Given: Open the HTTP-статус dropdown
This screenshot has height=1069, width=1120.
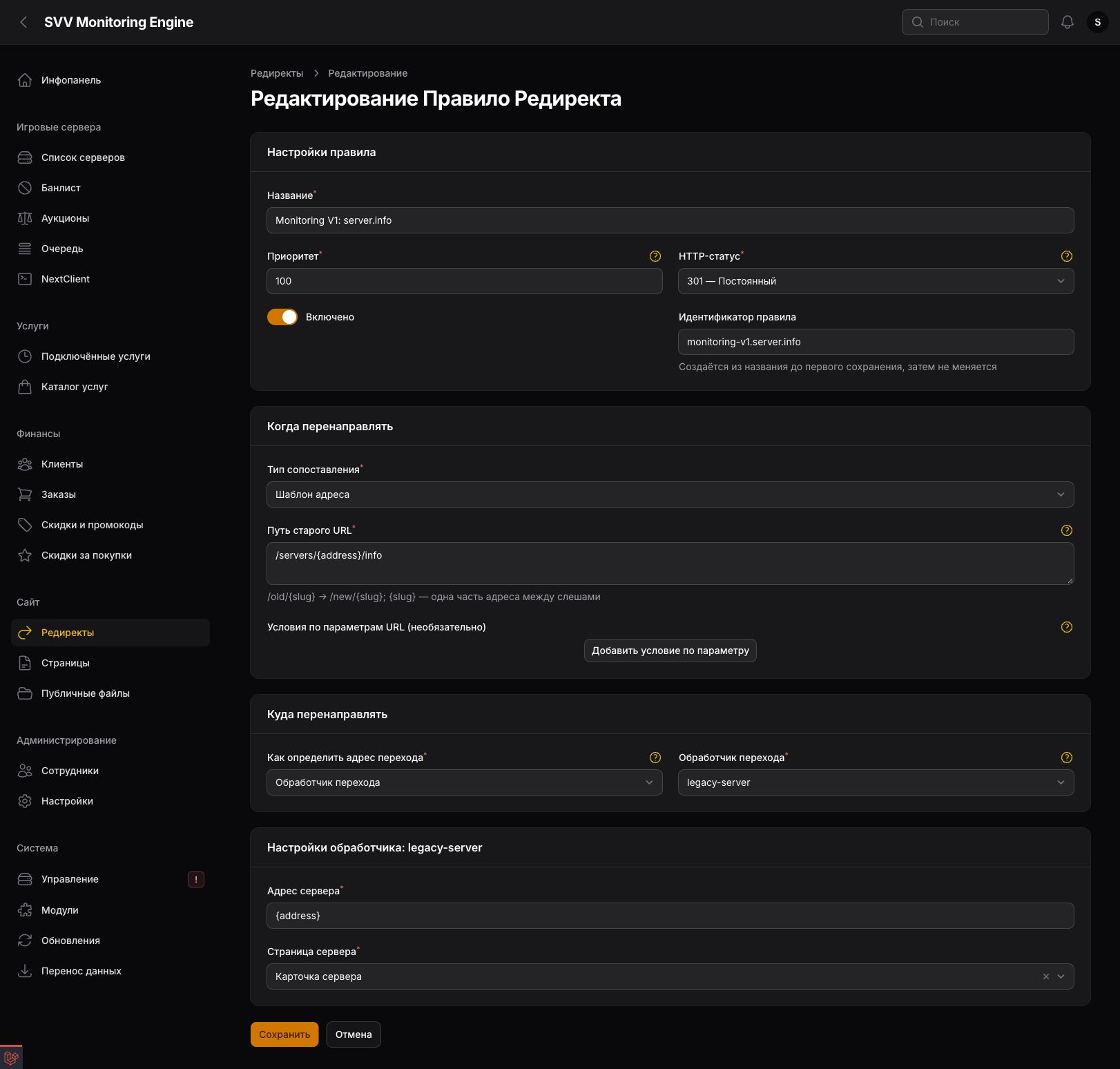Looking at the screenshot, I should pos(876,281).
